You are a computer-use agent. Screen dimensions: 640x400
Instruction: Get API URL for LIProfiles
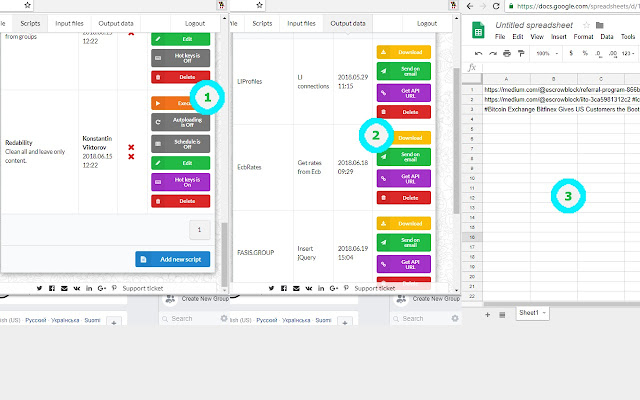click(x=404, y=93)
